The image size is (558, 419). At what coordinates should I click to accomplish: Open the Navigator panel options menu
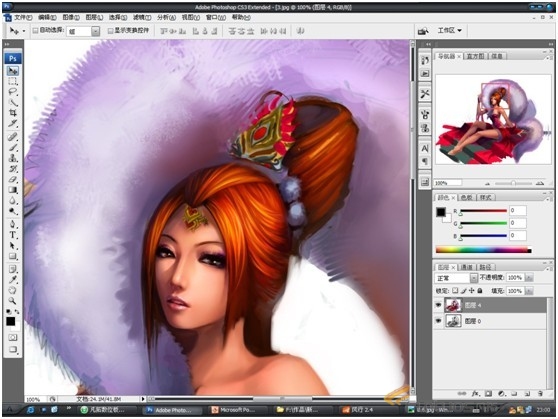[548, 57]
